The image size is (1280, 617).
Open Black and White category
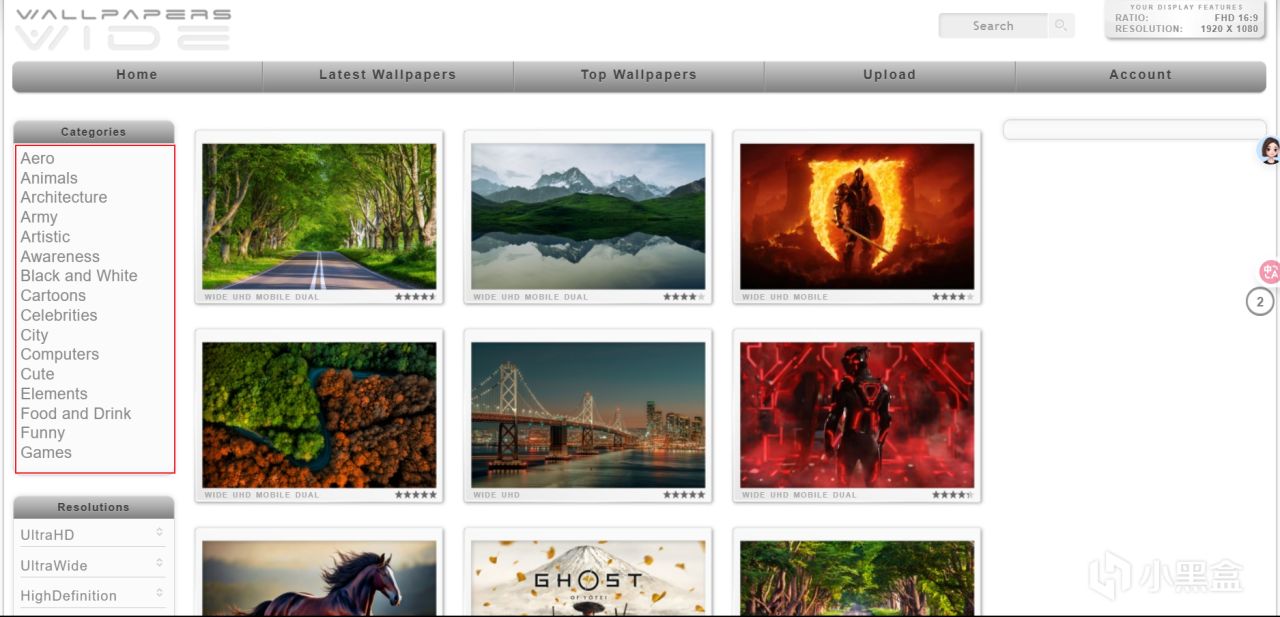(x=79, y=276)
